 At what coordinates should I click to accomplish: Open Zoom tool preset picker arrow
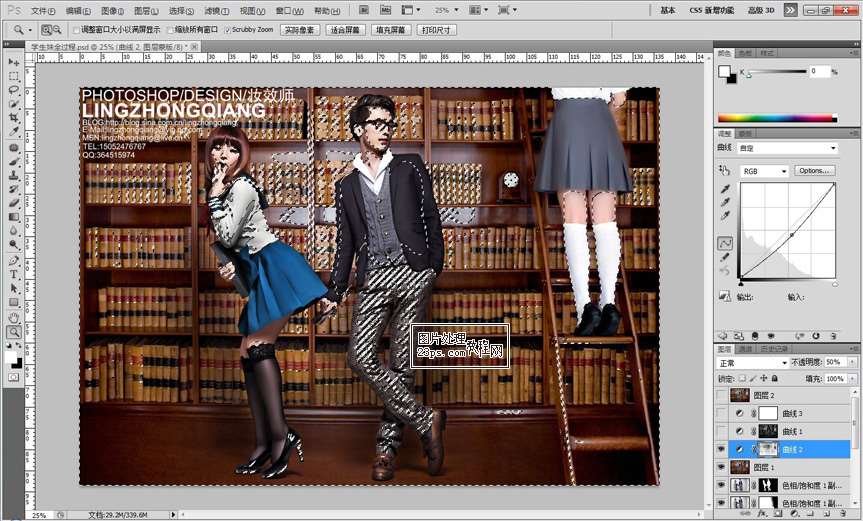point(30,30)
